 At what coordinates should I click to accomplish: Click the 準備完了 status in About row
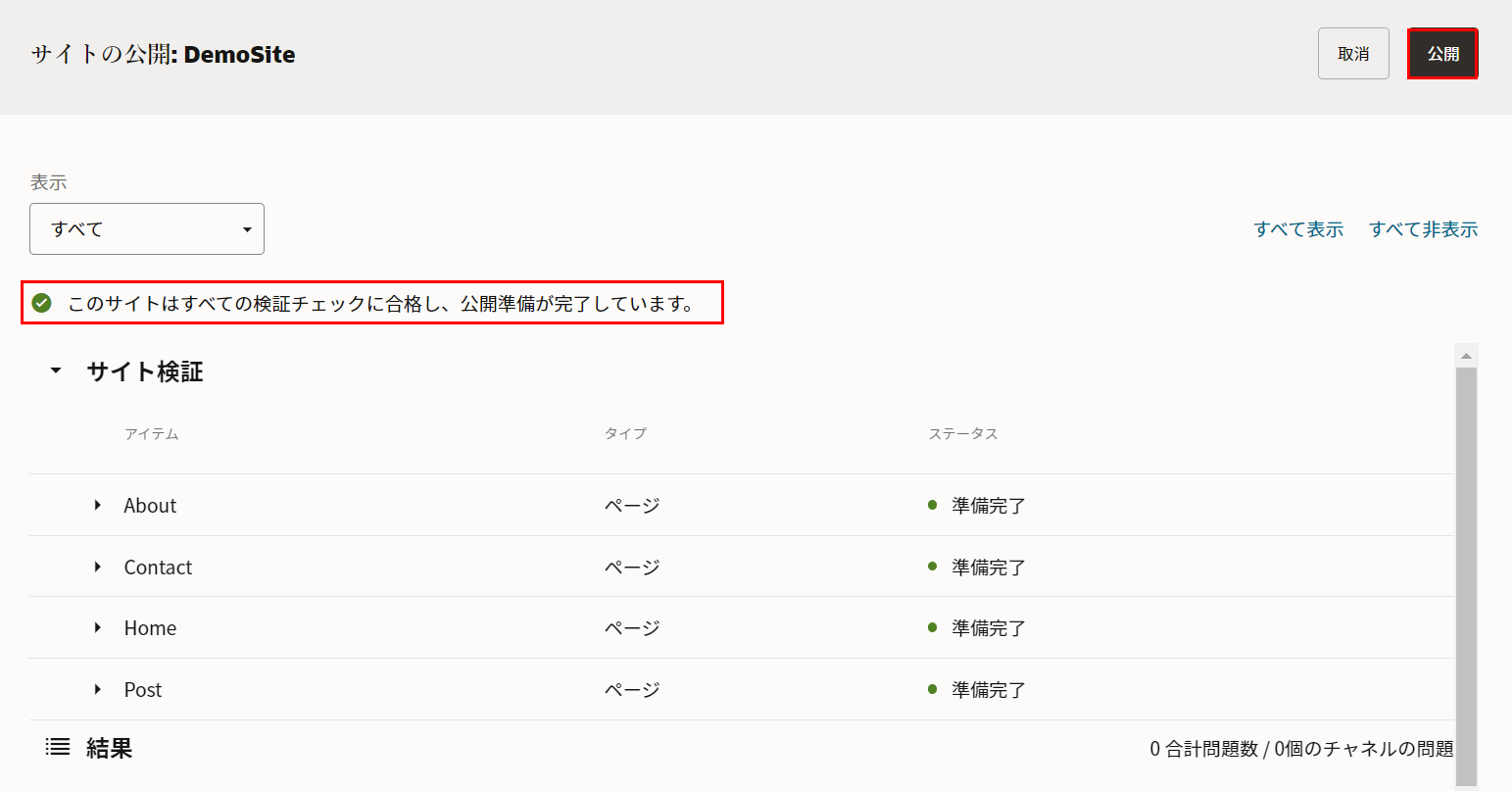pyautogui.click(x=988, y=506)
